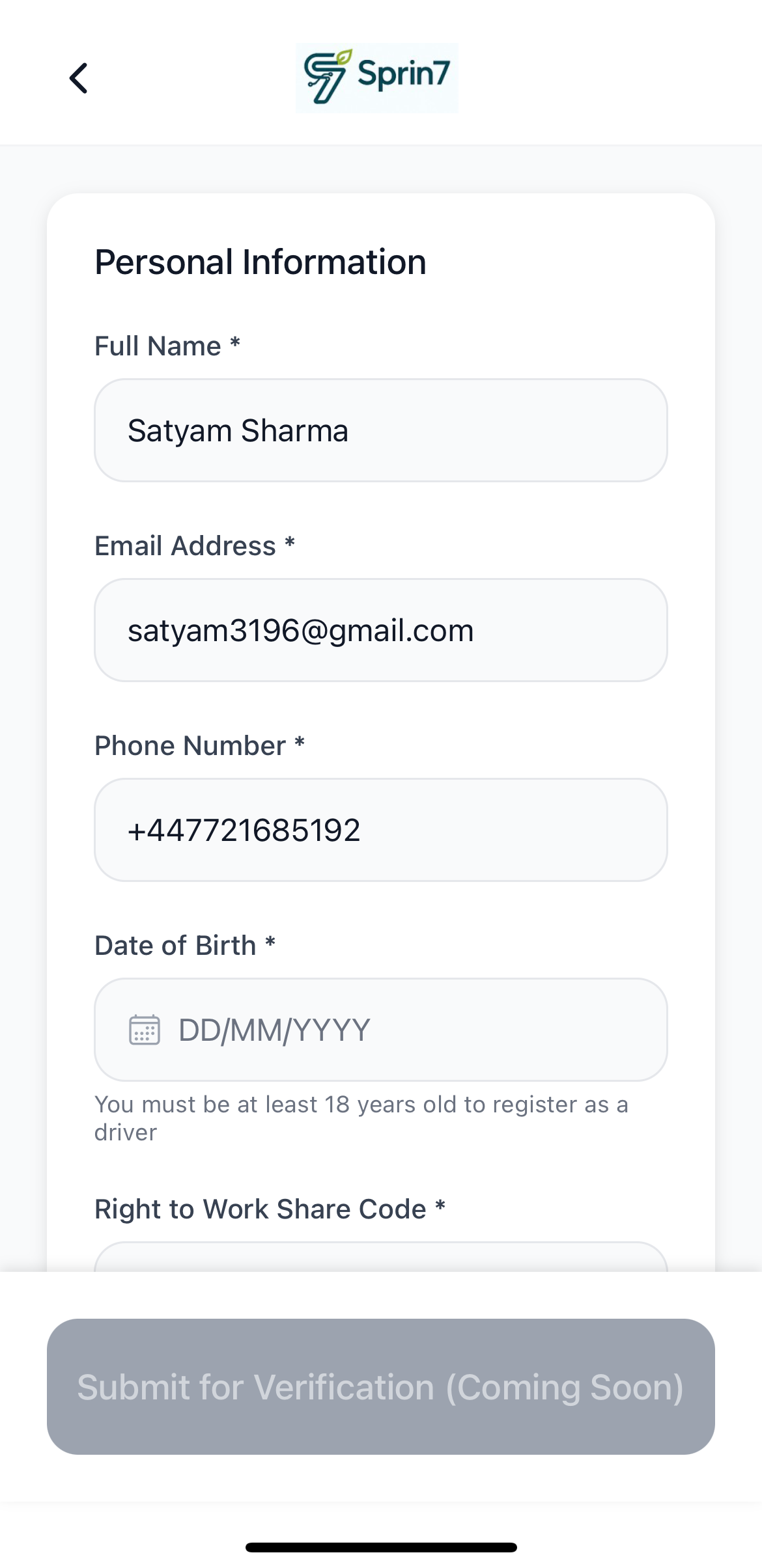
Task: Click the Phone Number label text
Action: click(x=190, y=746)
